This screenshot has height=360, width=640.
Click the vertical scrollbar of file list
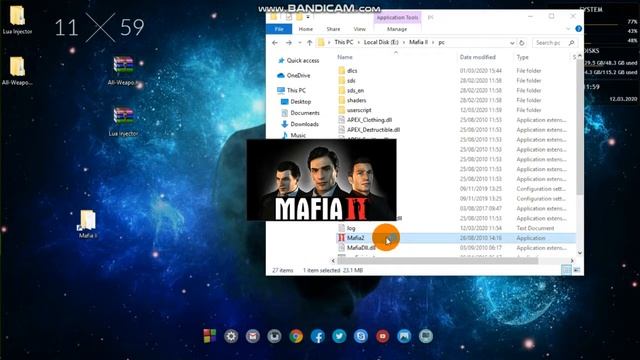point(580,127)
